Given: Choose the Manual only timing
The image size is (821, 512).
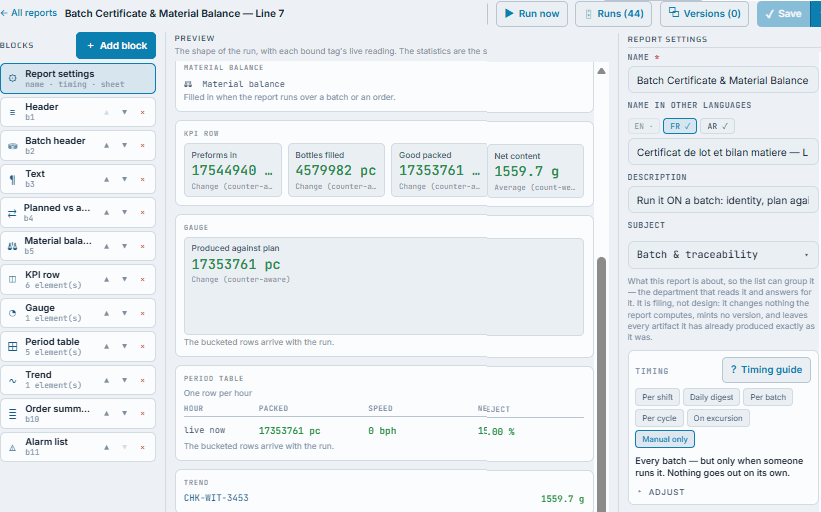Looking at the screenshot, I should (665, 439).
